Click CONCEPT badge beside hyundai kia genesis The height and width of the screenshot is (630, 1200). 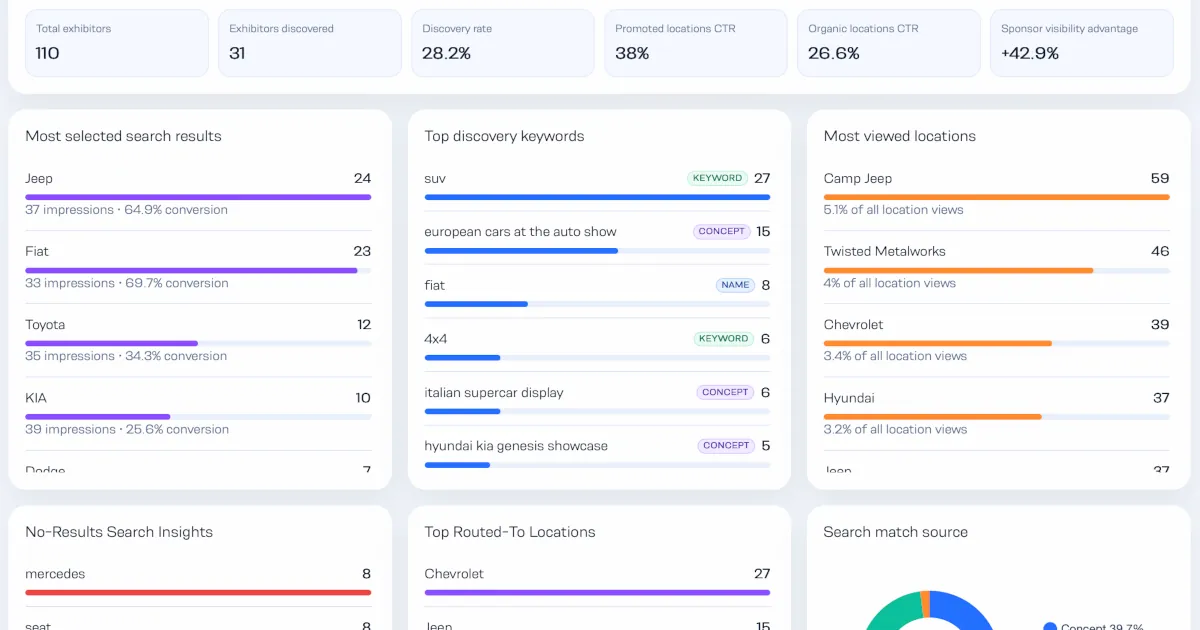point(725,445)
